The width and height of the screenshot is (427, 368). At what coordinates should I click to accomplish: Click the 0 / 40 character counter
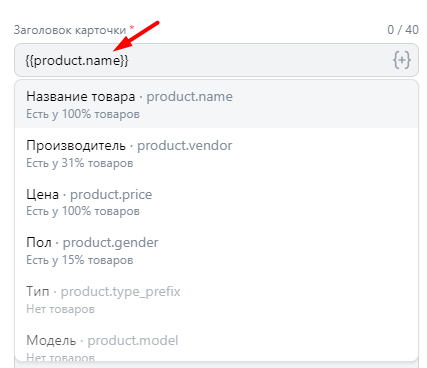(x=403, y=30)
